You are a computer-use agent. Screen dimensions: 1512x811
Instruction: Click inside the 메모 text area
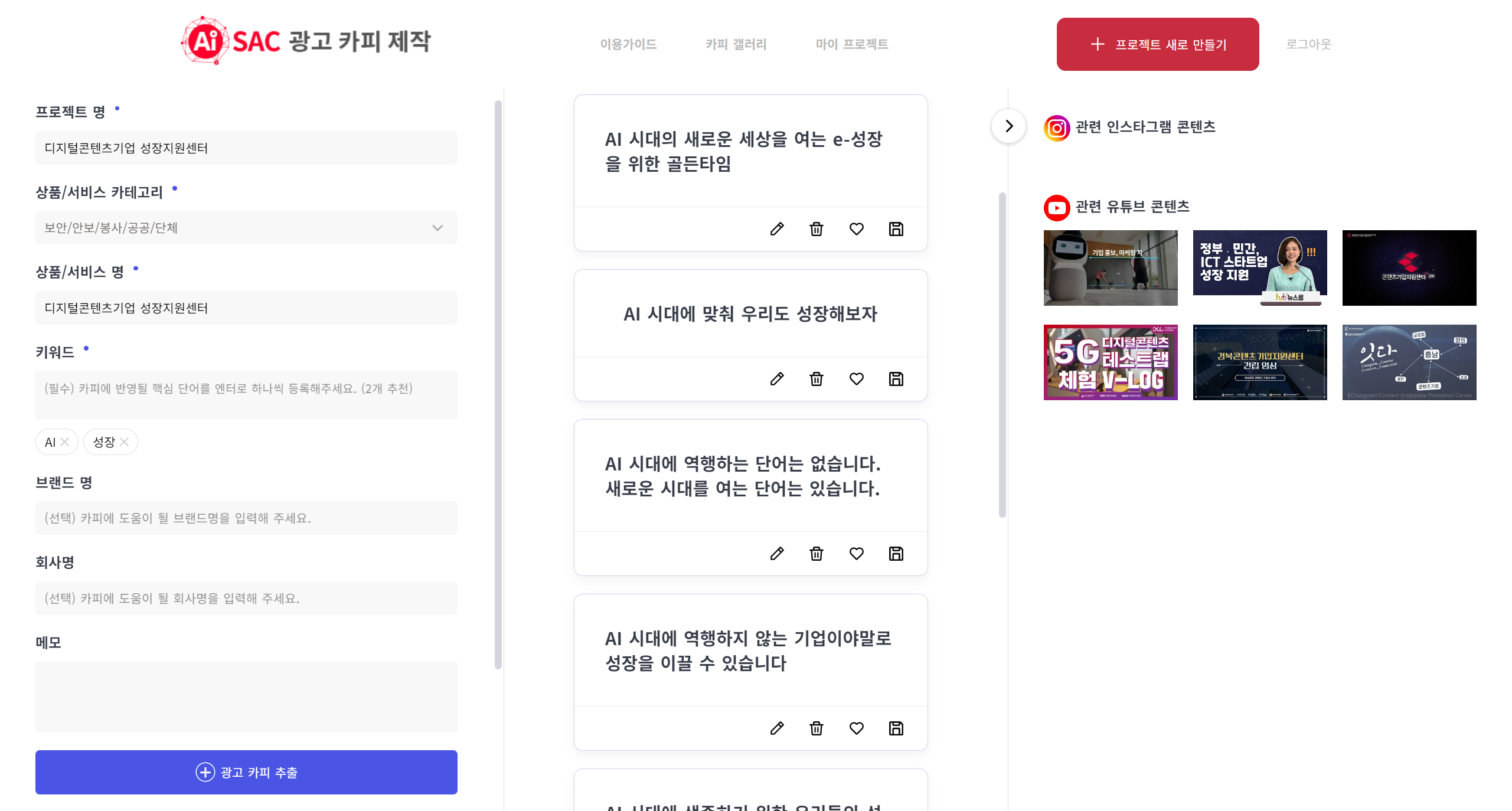tap(246, 697)
